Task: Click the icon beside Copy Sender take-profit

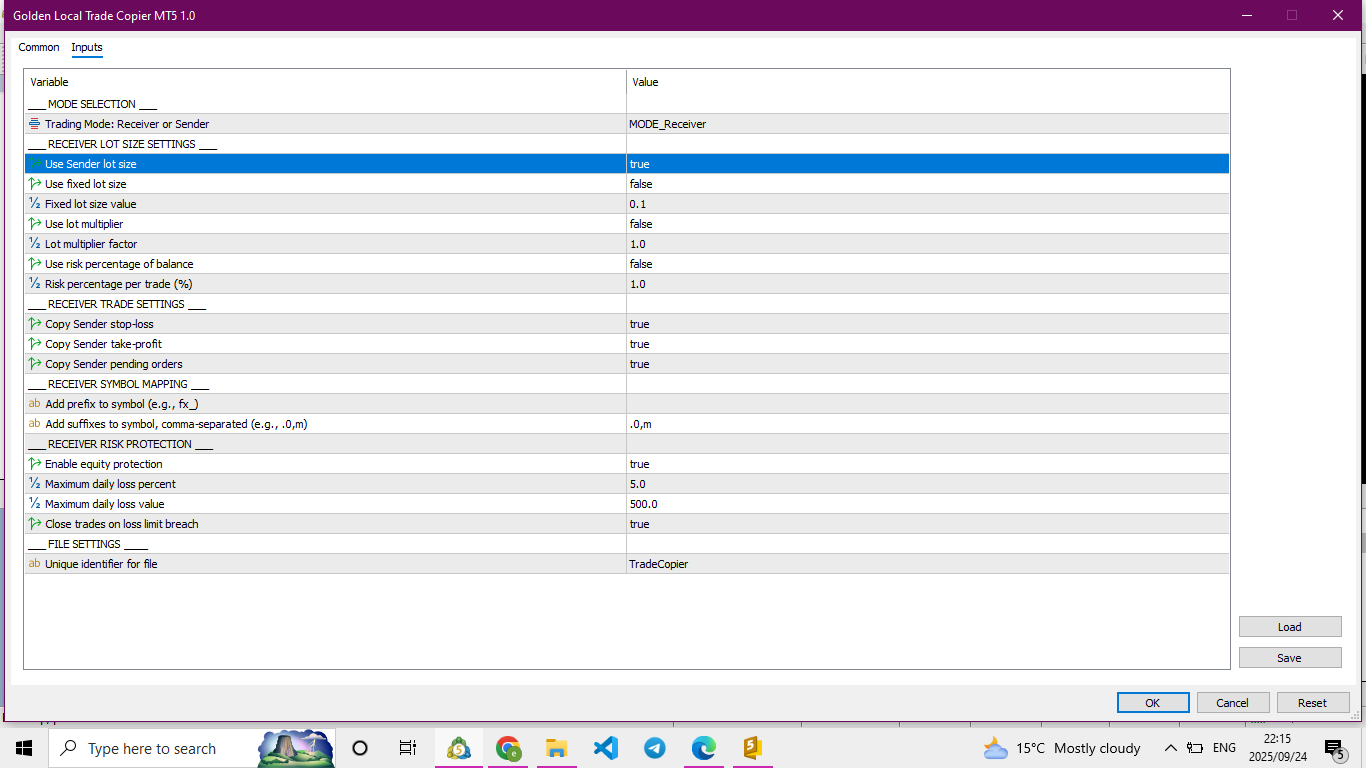Action: click(x=35, y=344)
